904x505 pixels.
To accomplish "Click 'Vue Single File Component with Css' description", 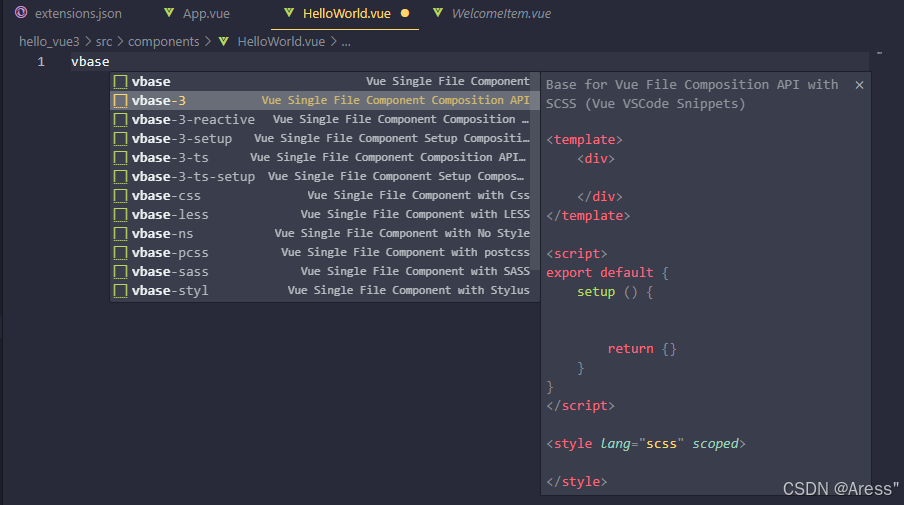I will click(x=418, y=195).
